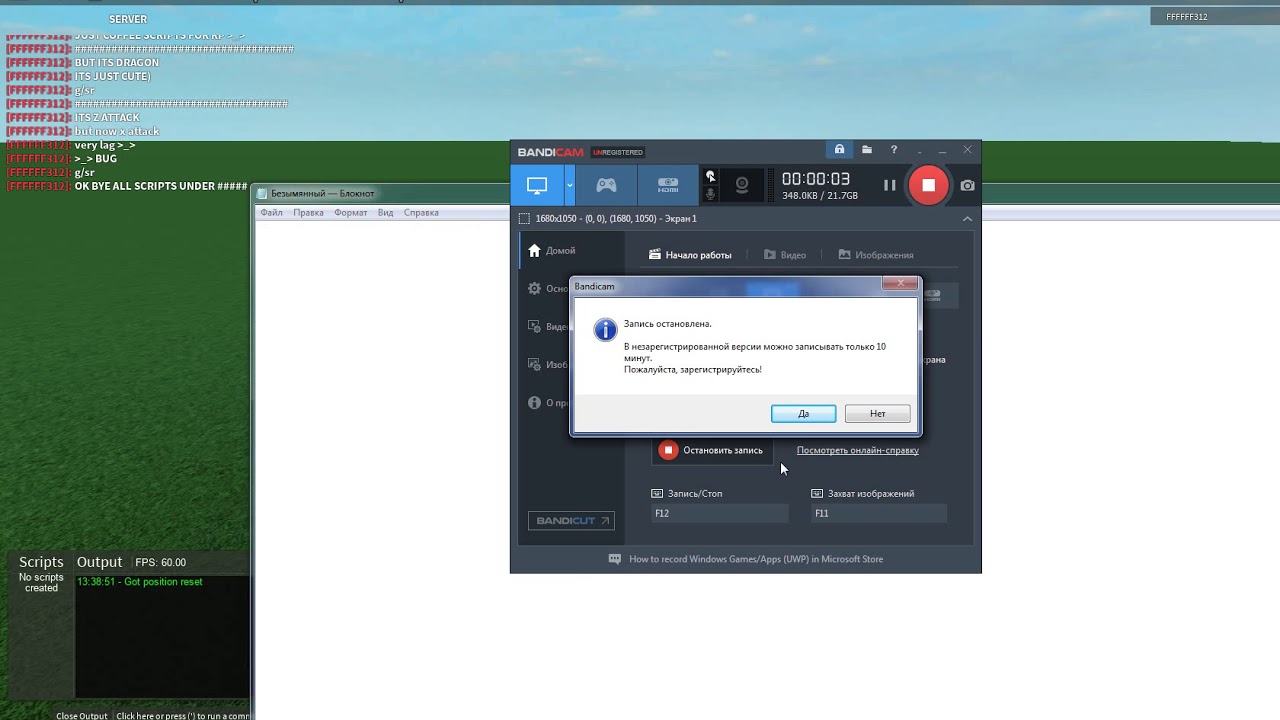Click the command bar 'Click here or press'
The width and height of the screenshot is (1280, 720).
(182, 716)
